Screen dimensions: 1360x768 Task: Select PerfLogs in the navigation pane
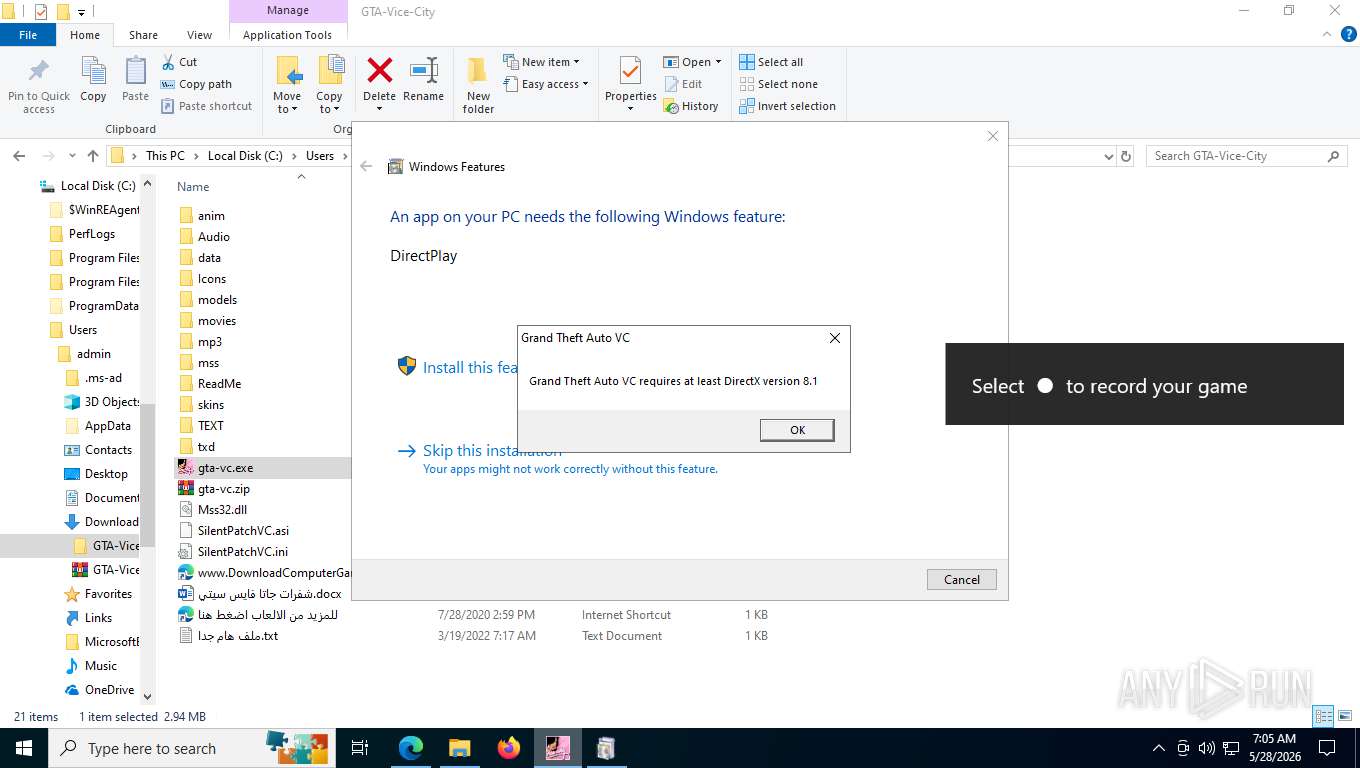(x=92, y=234)
